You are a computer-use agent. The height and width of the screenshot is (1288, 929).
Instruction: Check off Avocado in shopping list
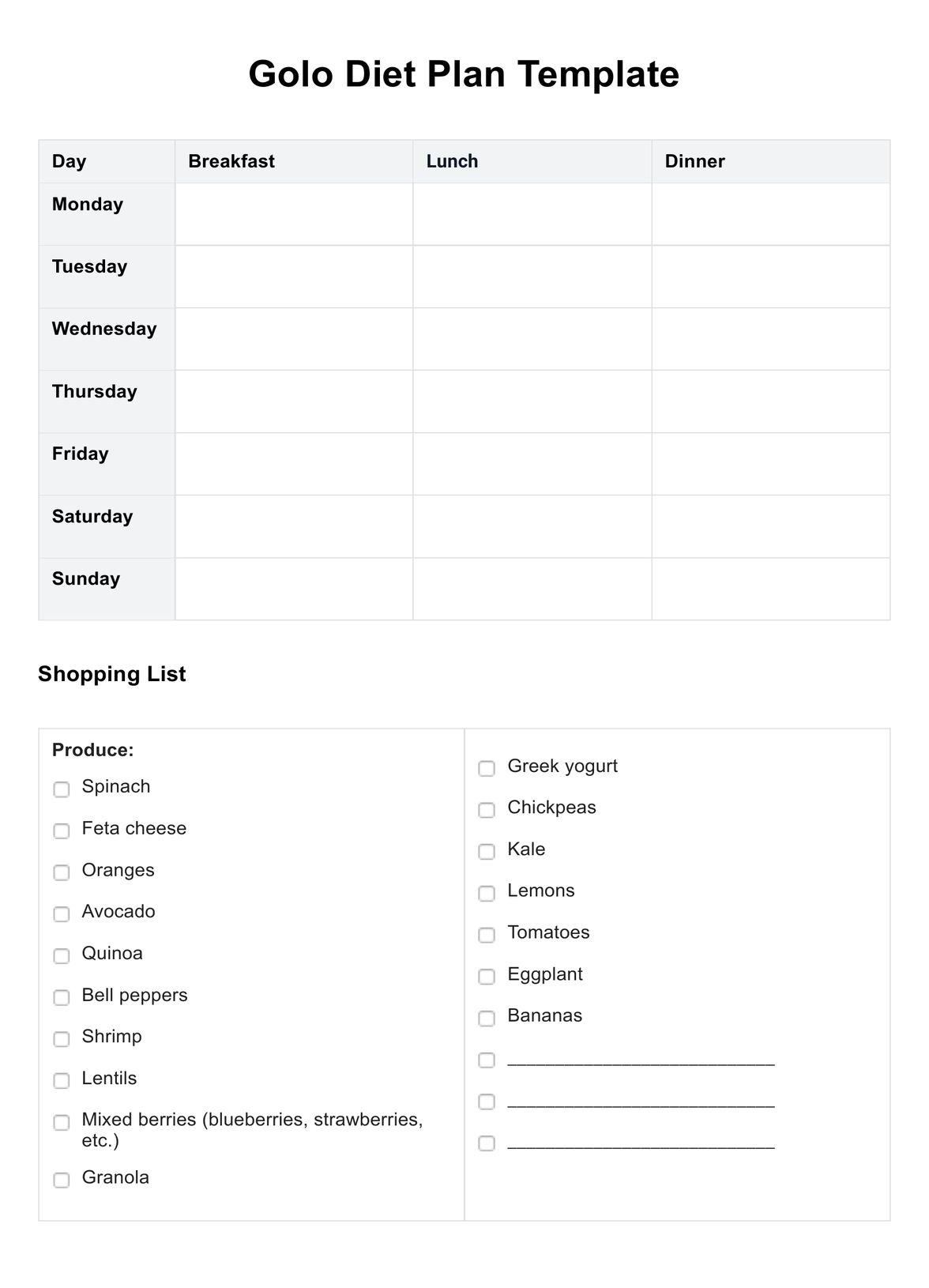(62, 914)
